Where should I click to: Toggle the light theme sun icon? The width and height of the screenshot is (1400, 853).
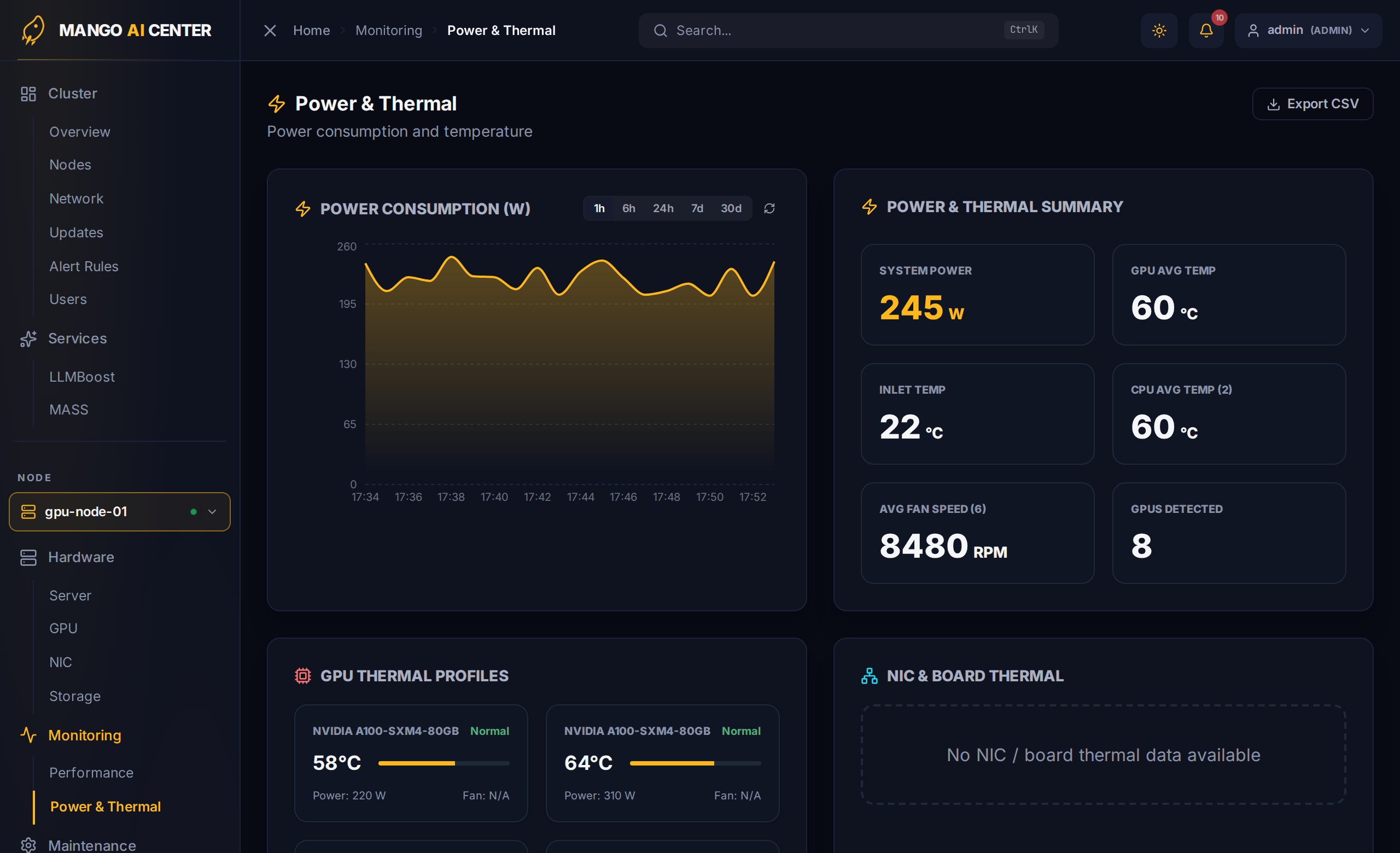(x=1159, y=31)
